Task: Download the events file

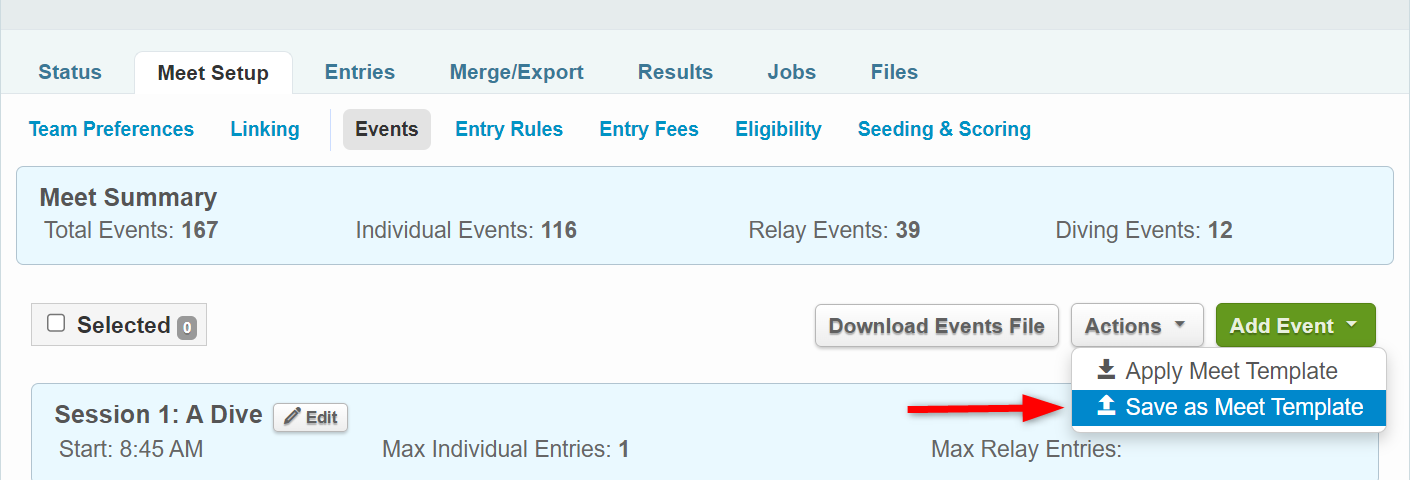Action: (937, 326)
